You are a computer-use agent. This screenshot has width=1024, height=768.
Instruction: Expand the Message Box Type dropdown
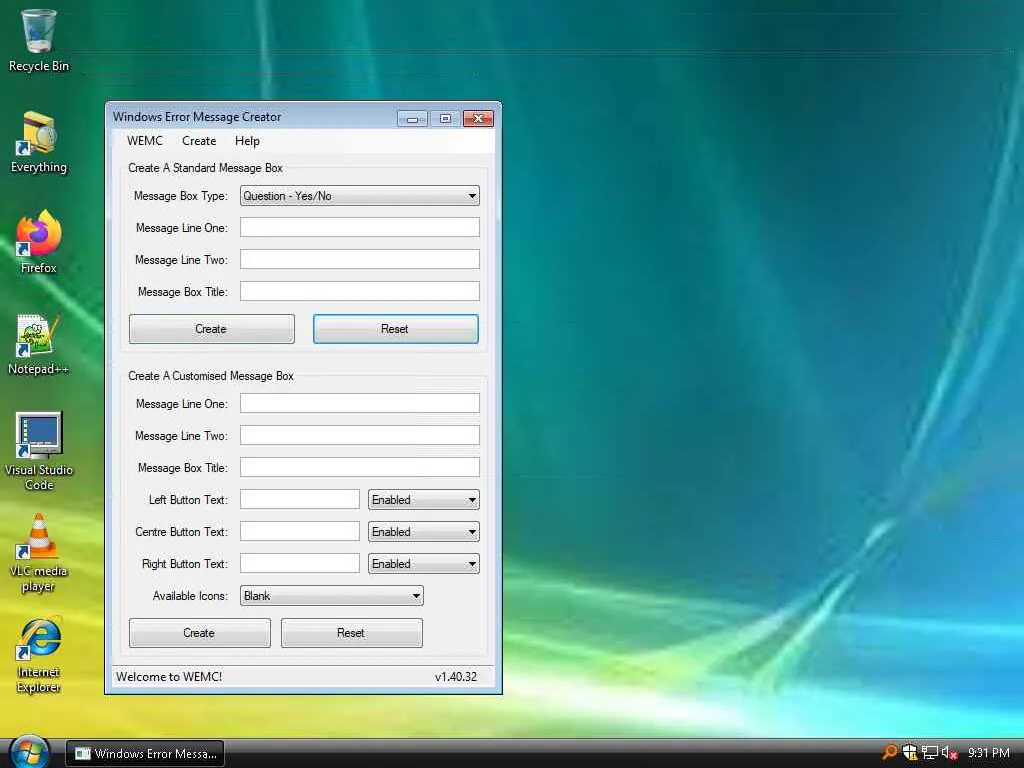(360, 196)
